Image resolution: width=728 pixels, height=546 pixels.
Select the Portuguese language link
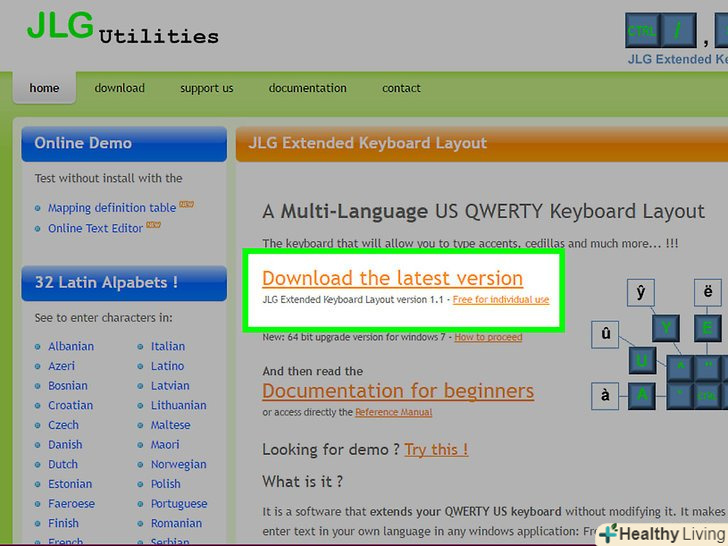click(179, 503)
